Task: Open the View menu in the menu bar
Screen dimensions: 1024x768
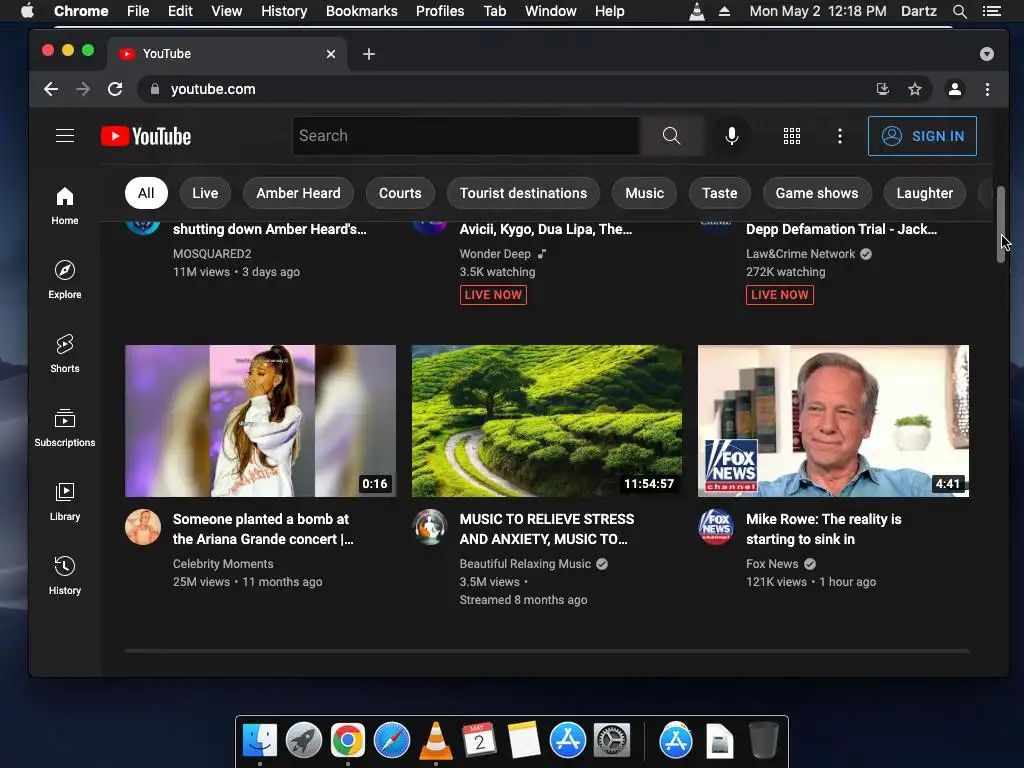Action: (x=227, y=11)
